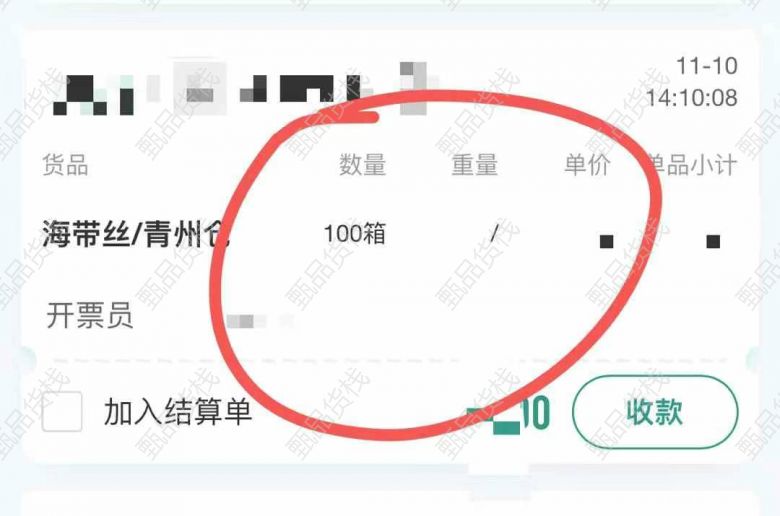Tap the masked unit price square
780x516 pixels.
(x=606, y=242)
